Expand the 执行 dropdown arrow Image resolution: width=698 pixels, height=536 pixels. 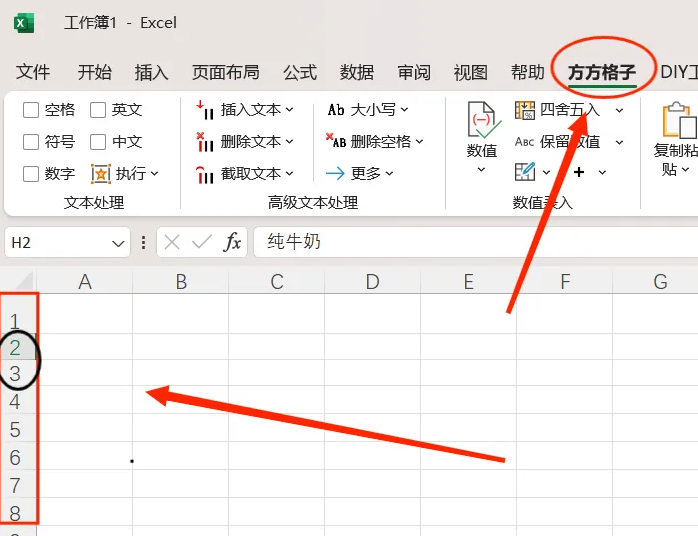click(154, 174)
